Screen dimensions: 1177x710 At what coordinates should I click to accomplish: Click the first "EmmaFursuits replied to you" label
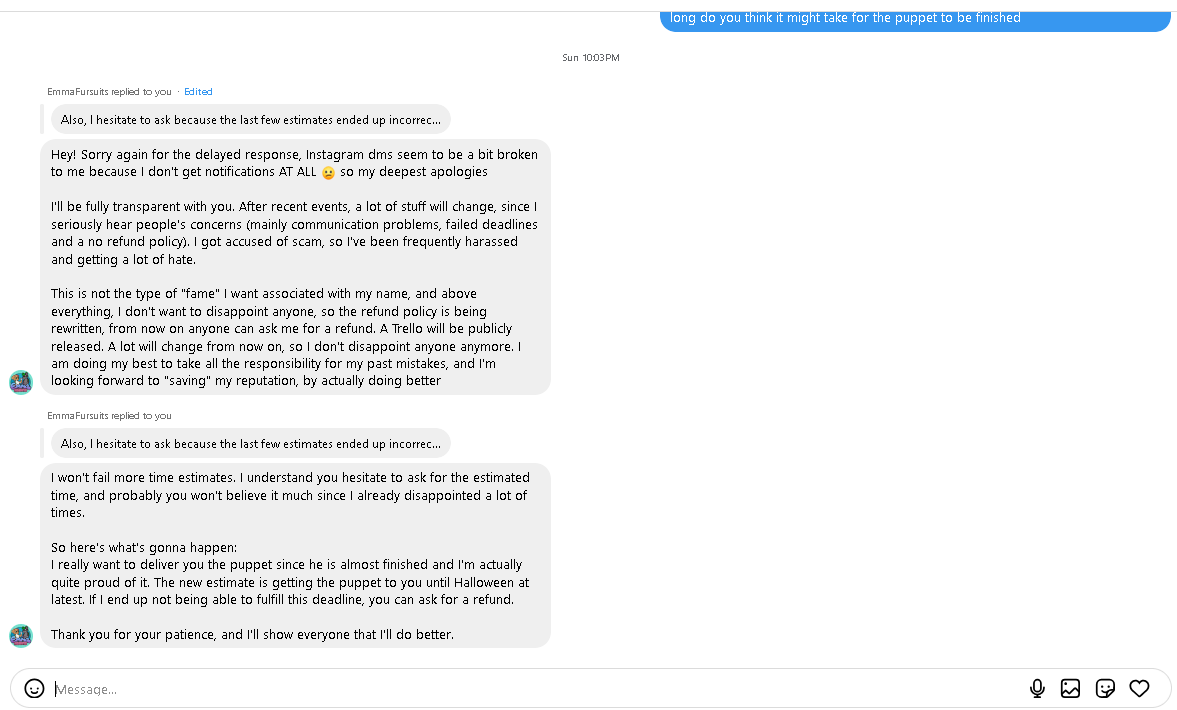pyautogui.click(x=109, y=92)
